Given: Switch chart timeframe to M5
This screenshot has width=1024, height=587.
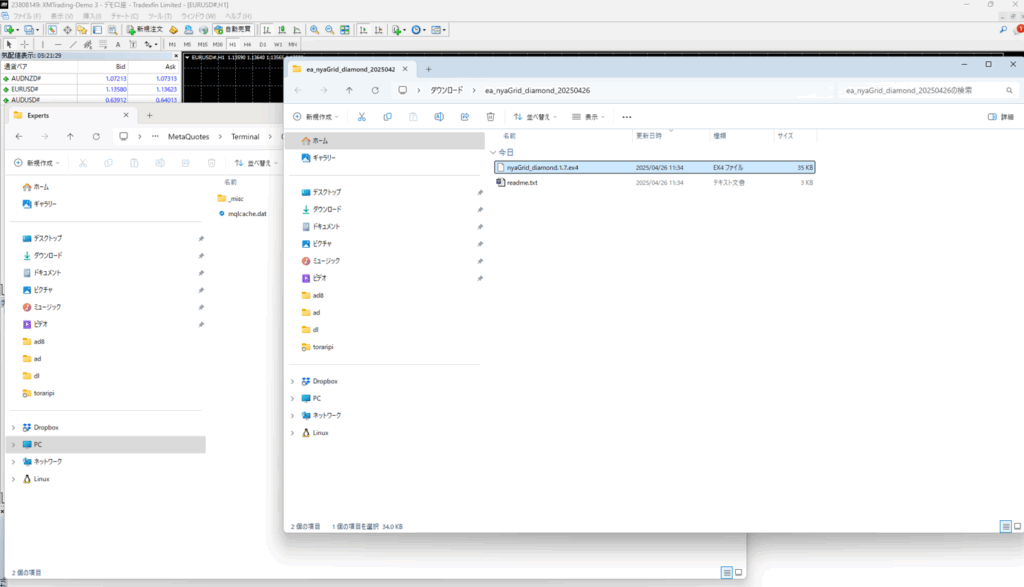Looking at the screenshot, I should point(187,44).
